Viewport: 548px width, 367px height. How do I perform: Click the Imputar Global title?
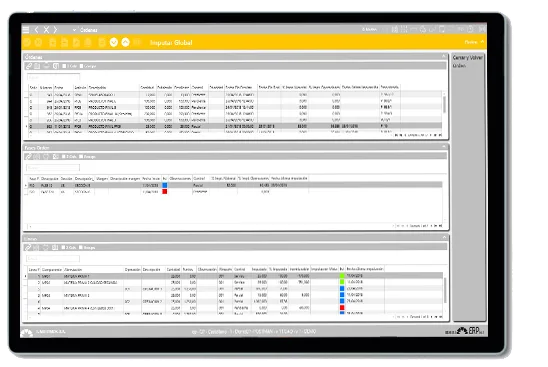pos(171,43)
